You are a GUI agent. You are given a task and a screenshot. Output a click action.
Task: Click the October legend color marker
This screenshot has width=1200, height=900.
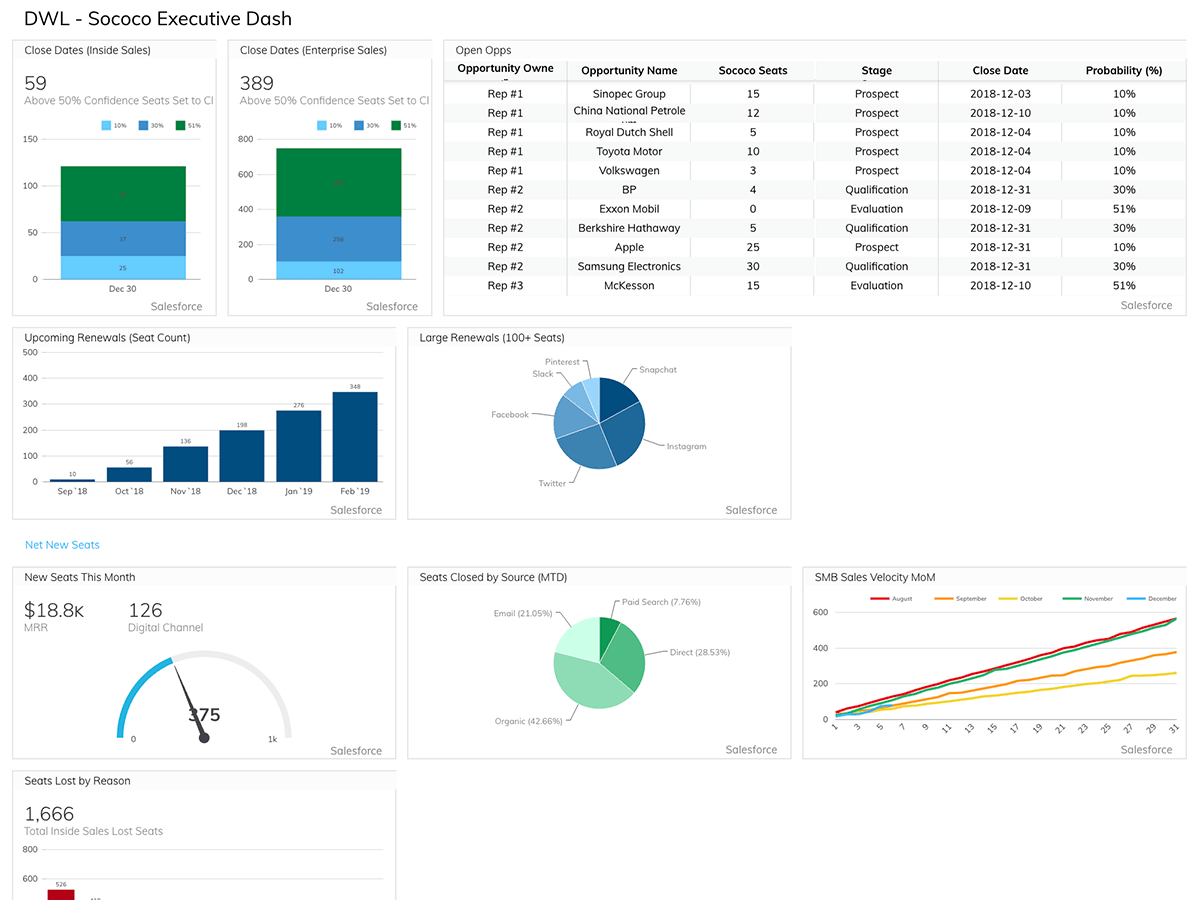1006,599
